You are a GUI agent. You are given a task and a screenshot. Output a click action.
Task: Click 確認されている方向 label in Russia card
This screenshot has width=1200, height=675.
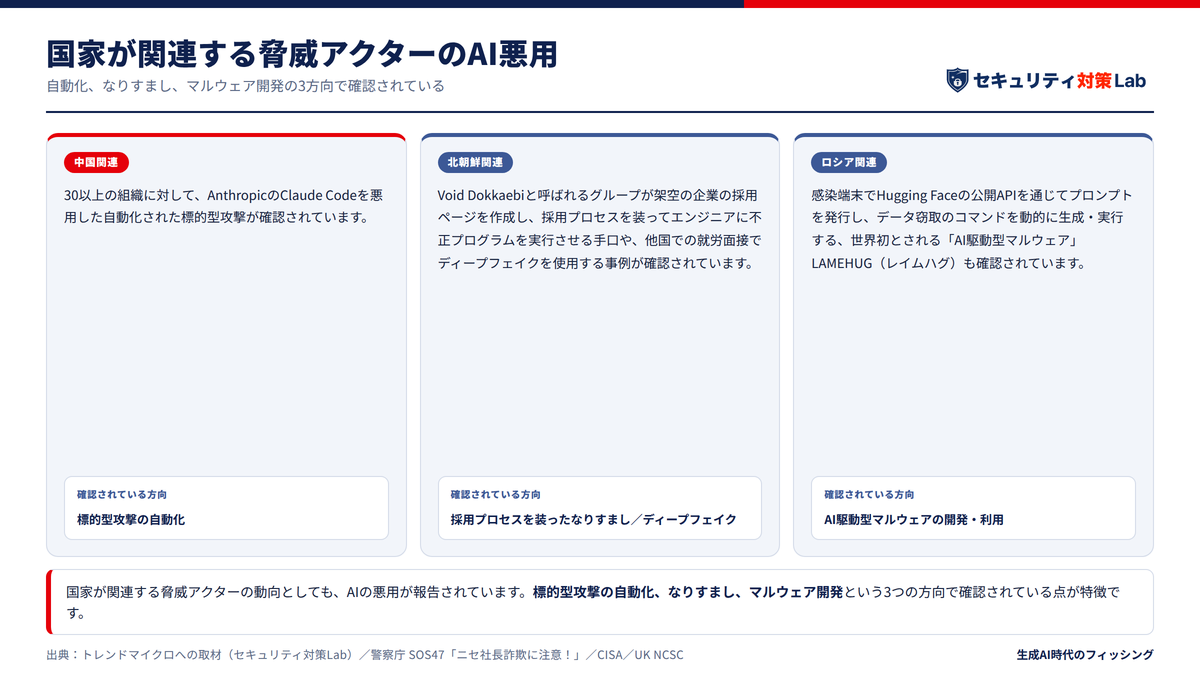869,495
